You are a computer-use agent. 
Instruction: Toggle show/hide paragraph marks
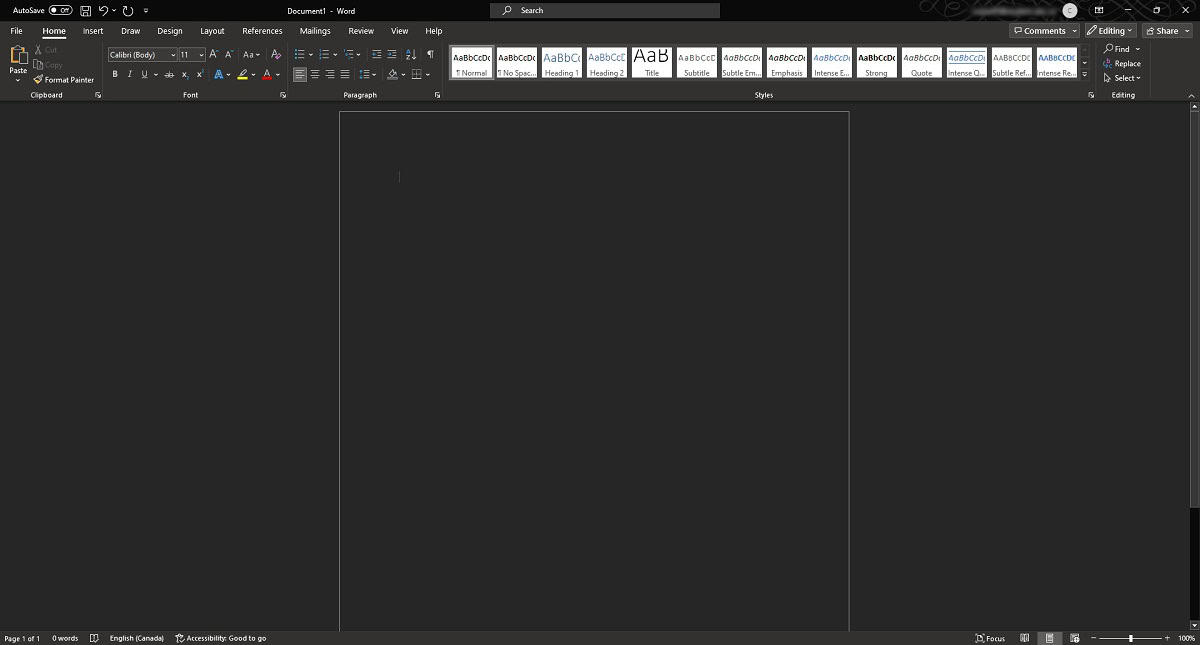(430, 55)
